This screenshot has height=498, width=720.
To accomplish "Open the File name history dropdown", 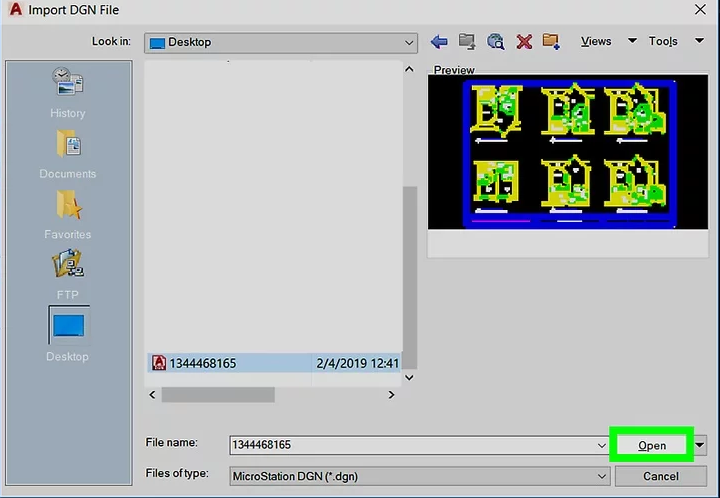I will click(599, 444).
